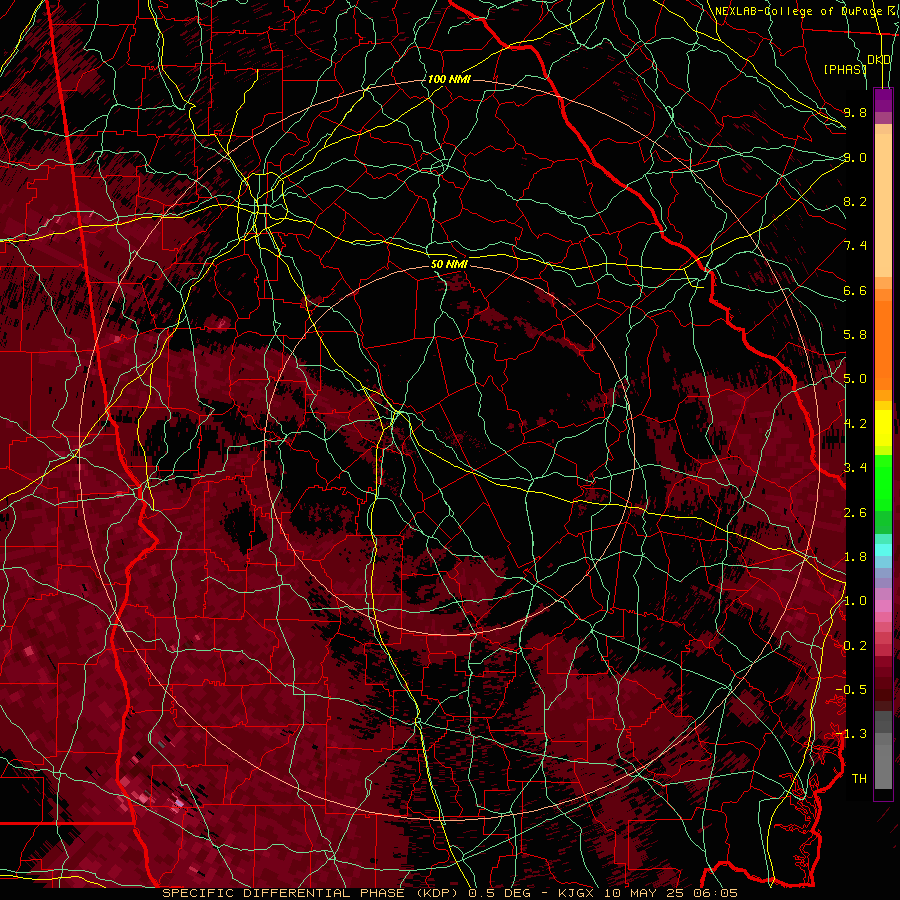Click the -0.5 value on the legend
Screen dimensions: 900x900
tap(851, 690)
